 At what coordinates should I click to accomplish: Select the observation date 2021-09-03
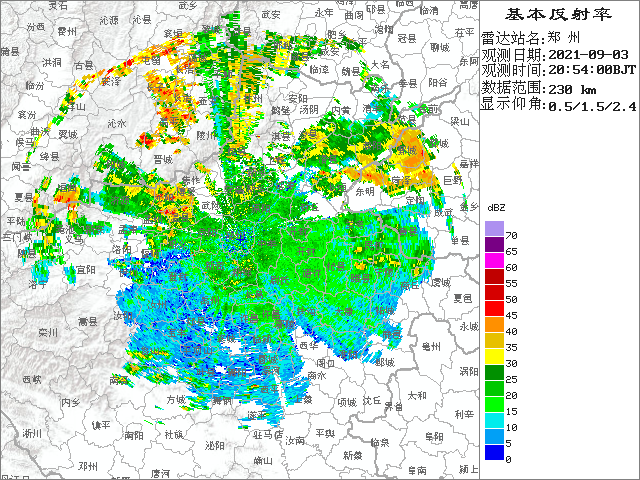[585, 54]
